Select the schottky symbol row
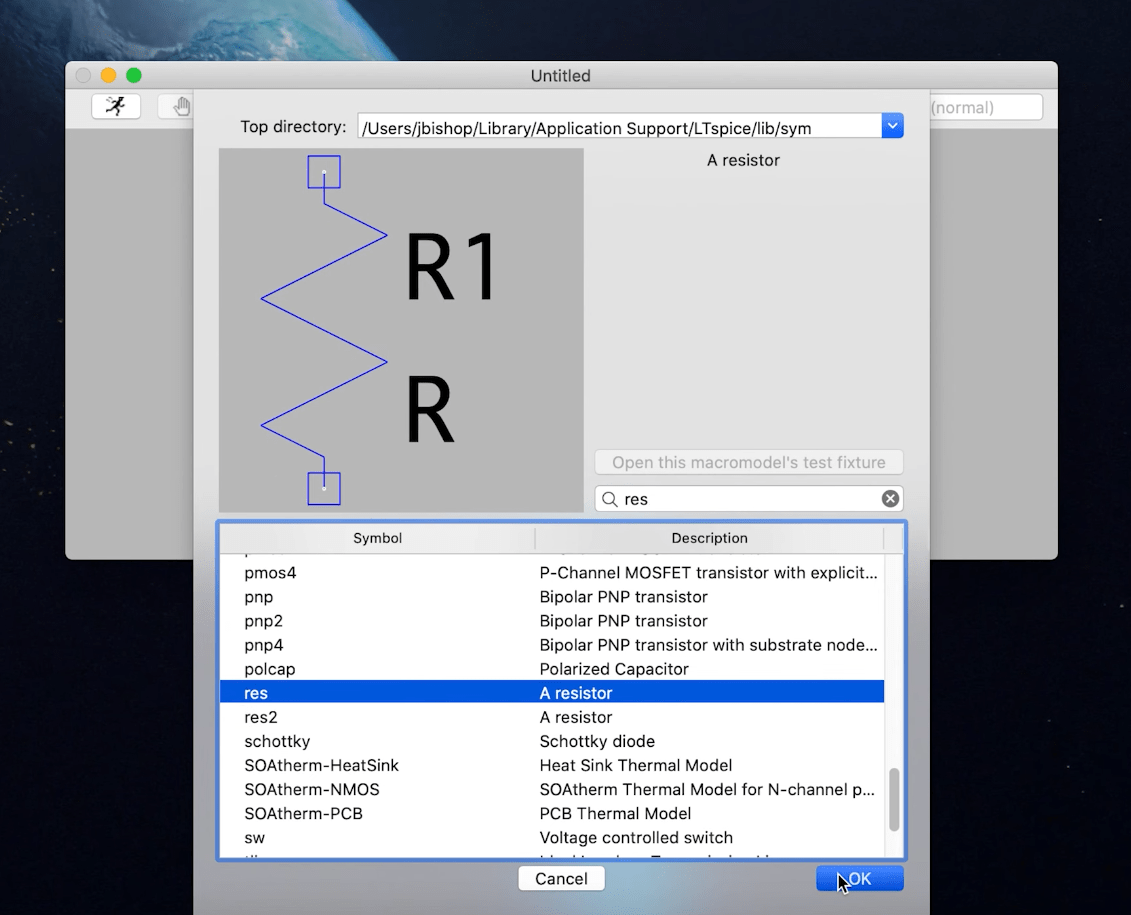 552,741
